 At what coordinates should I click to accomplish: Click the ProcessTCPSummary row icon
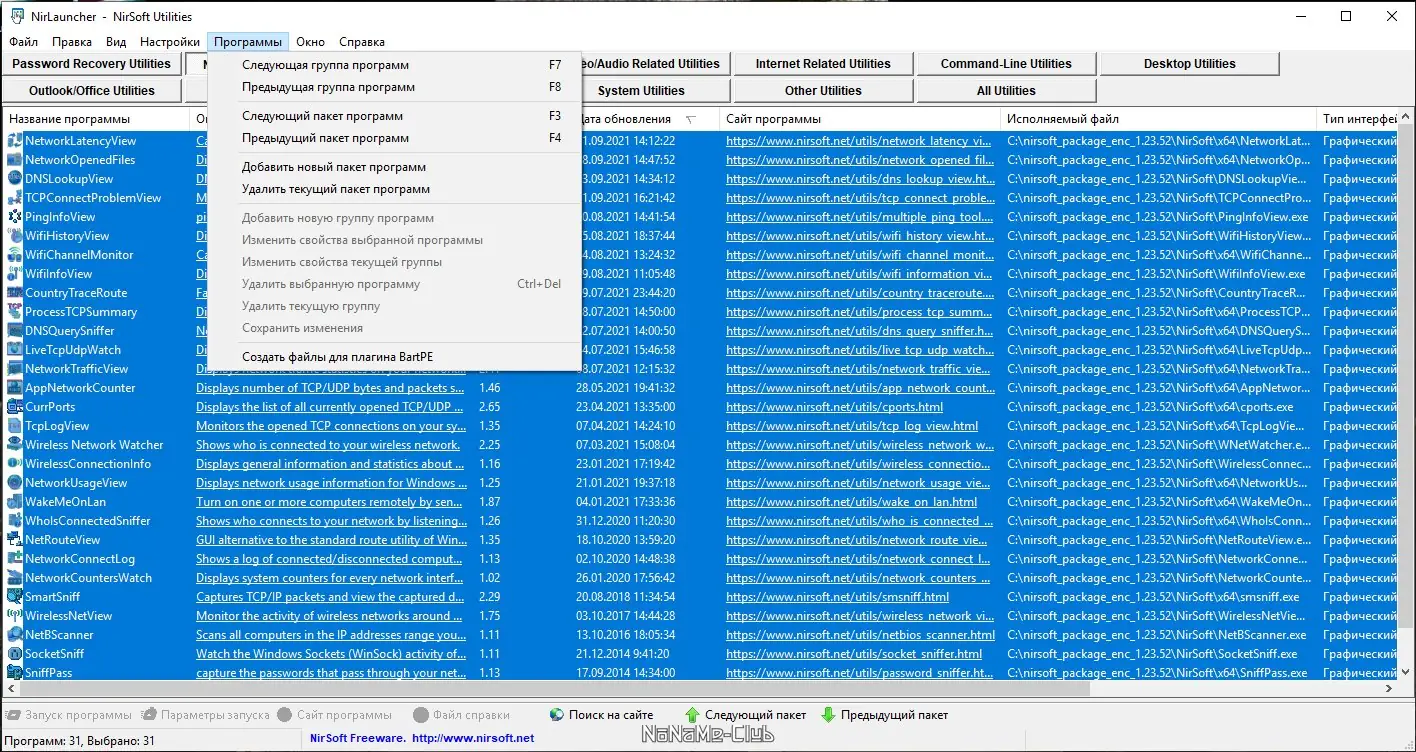point(15,312)
